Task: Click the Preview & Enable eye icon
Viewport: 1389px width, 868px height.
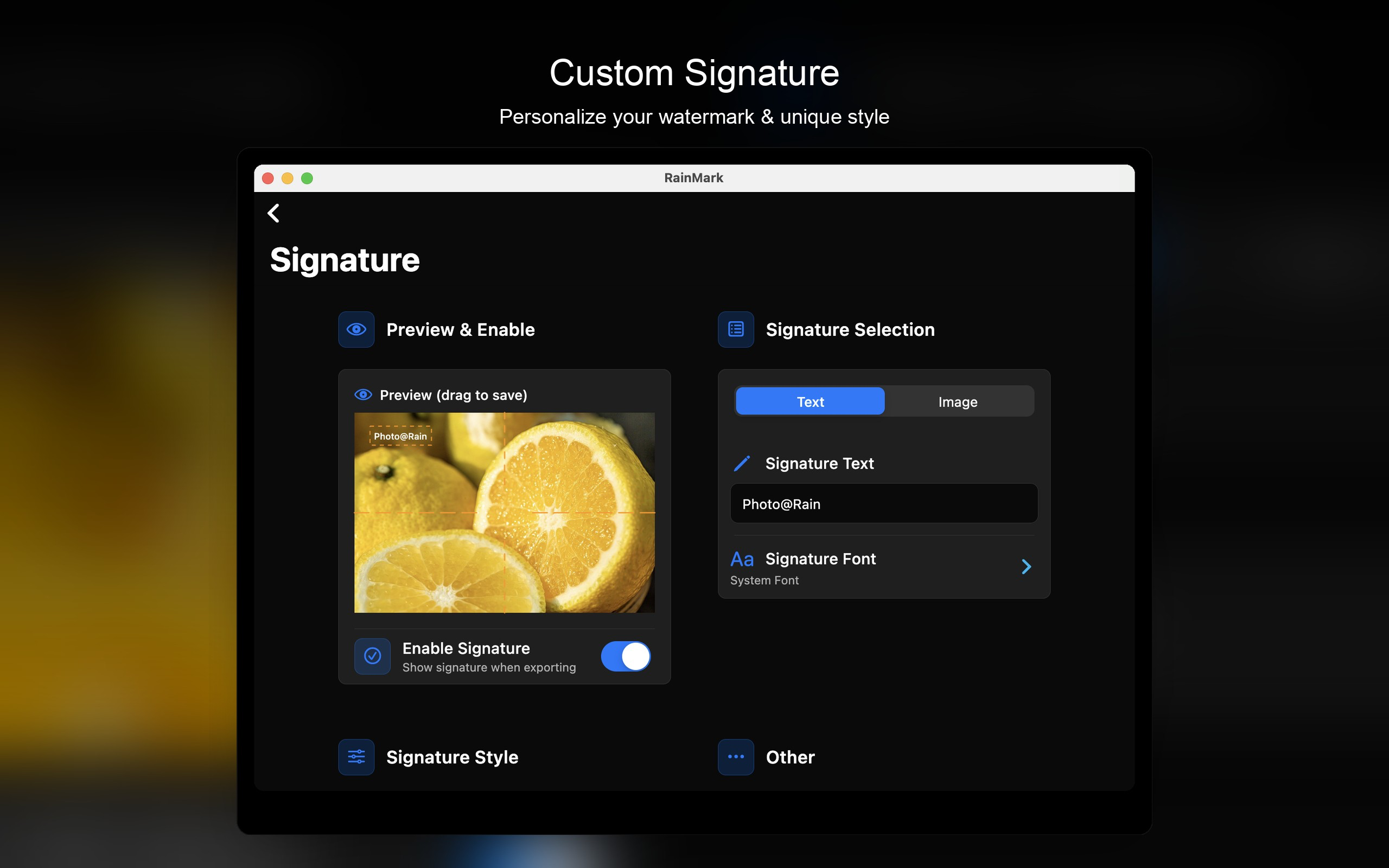Action: tap(356, 329)
